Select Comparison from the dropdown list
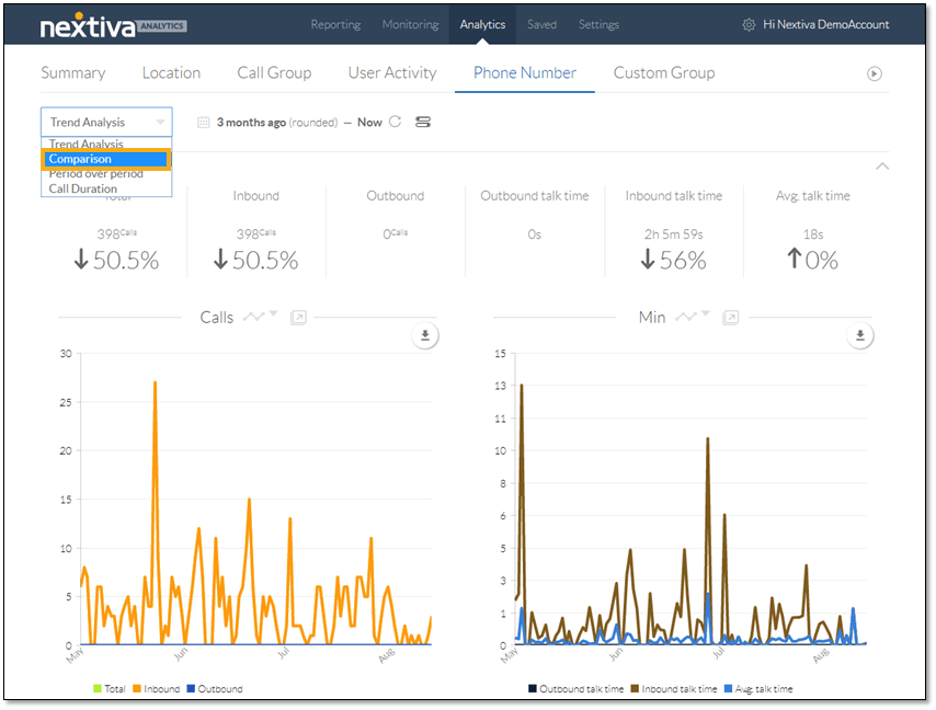The height and width of the screenshot is (710, 936). 106,159
